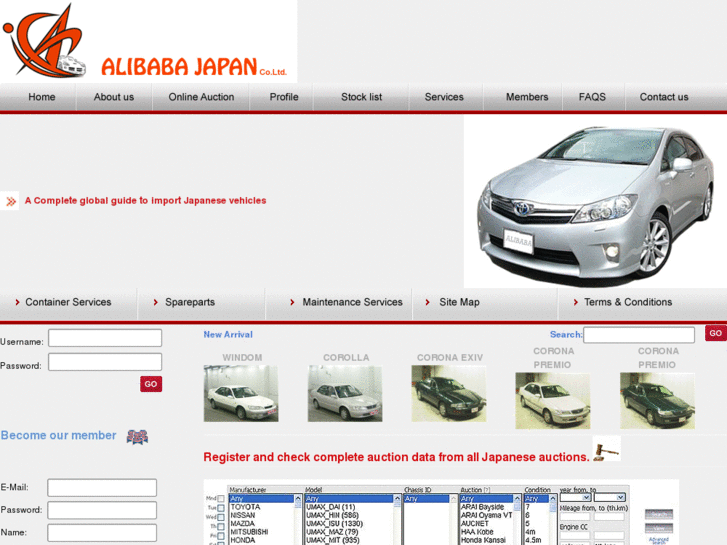Focus the login Password field
727x545 pixels.
105,362
